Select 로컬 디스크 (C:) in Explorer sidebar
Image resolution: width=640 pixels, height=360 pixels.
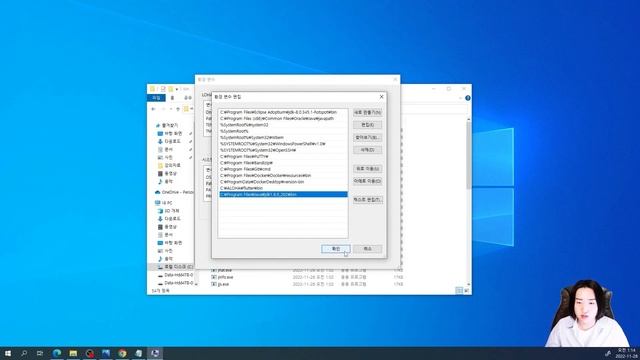point(176,267)
